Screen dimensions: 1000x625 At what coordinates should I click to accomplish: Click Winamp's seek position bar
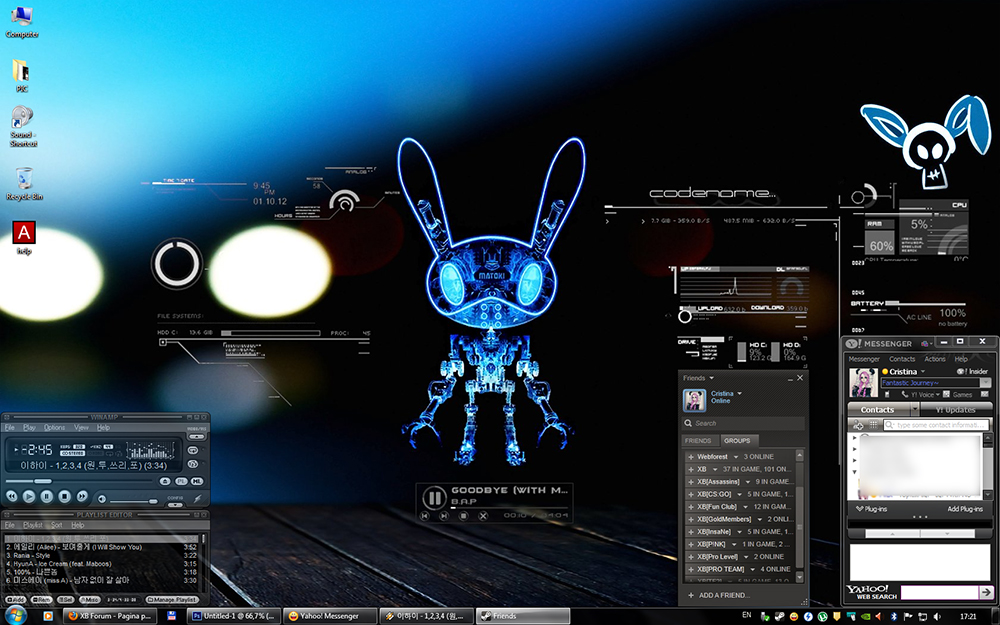(x=78, y=481)
